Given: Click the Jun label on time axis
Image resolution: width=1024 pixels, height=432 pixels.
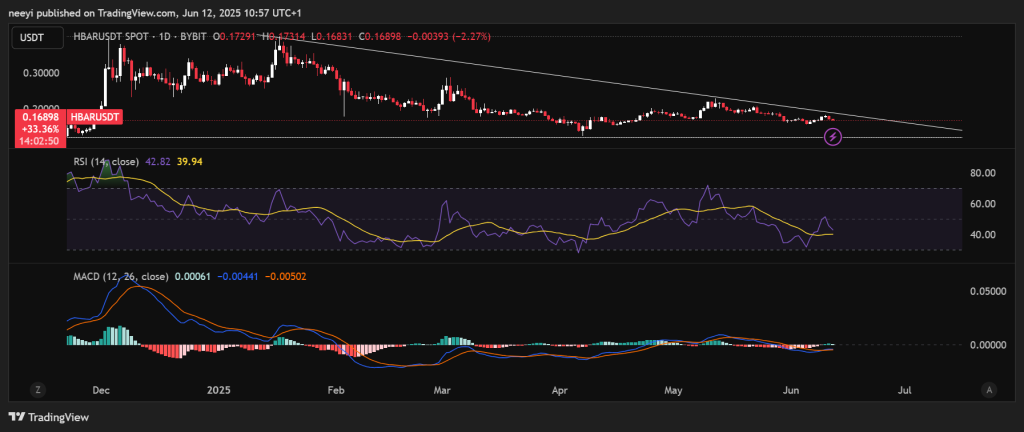Looking at the screenshot, I should (x=791, y=390).
